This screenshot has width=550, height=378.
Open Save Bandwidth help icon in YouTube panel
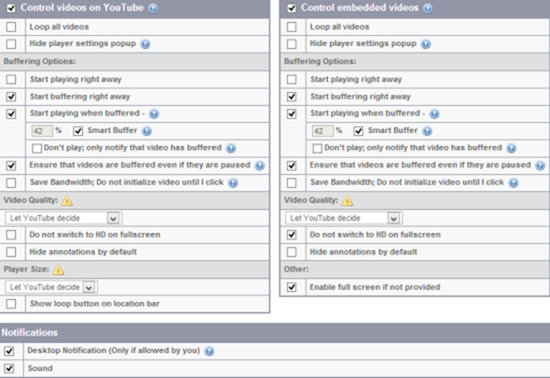pyautogui.click(x=233, y=183)
